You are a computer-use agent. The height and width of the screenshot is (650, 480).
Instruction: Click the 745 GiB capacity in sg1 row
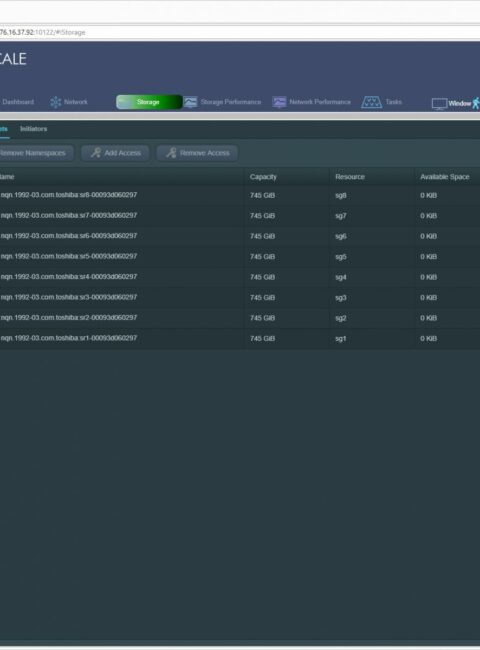coord(262,338)
